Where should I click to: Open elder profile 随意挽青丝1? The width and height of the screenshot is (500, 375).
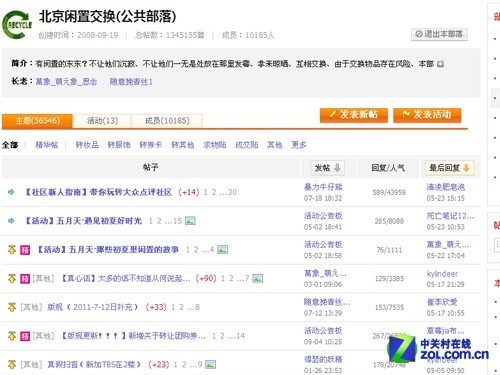click(x=131, y=82)
